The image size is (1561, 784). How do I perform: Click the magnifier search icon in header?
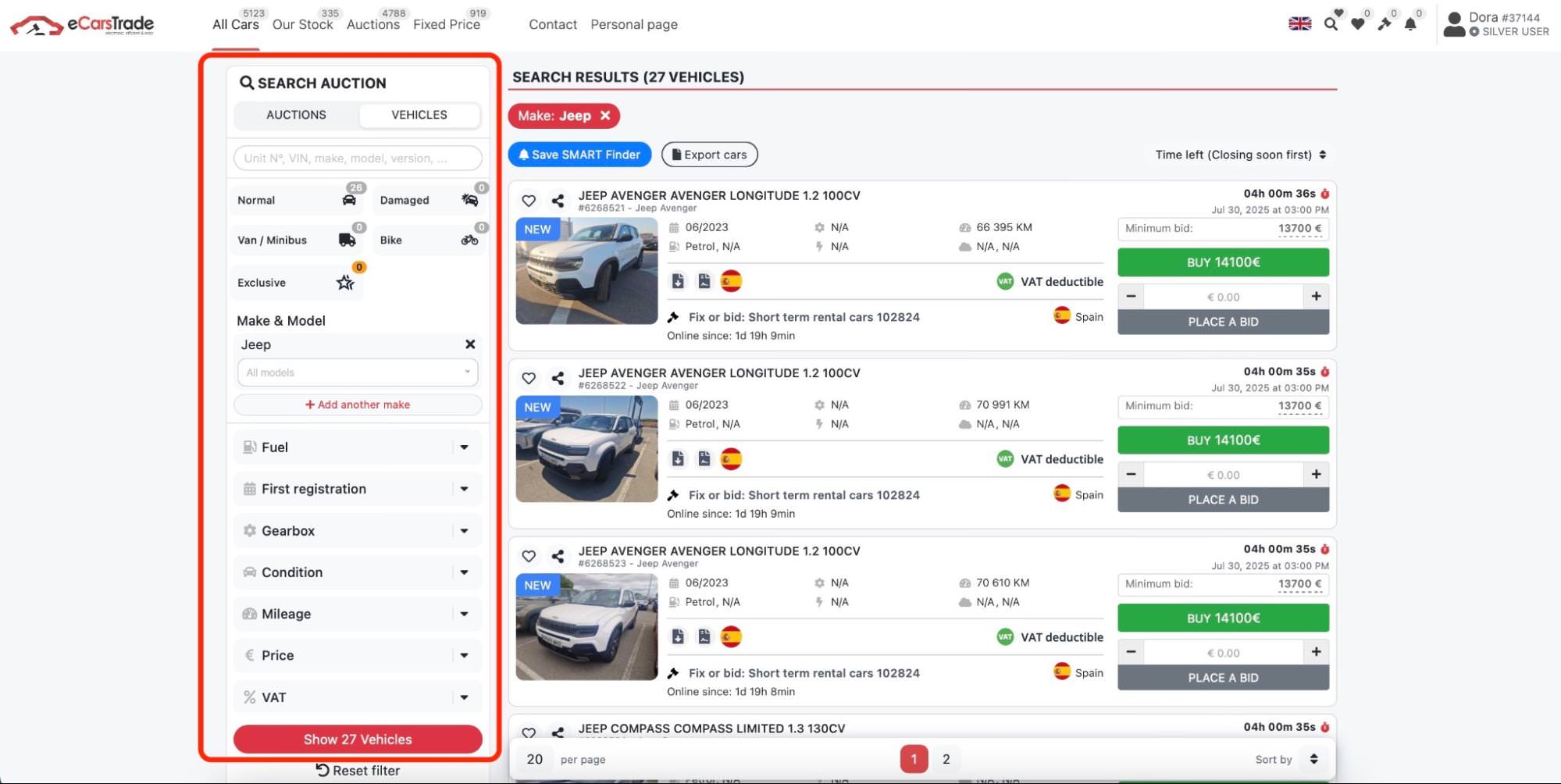tap(1331, 24)
